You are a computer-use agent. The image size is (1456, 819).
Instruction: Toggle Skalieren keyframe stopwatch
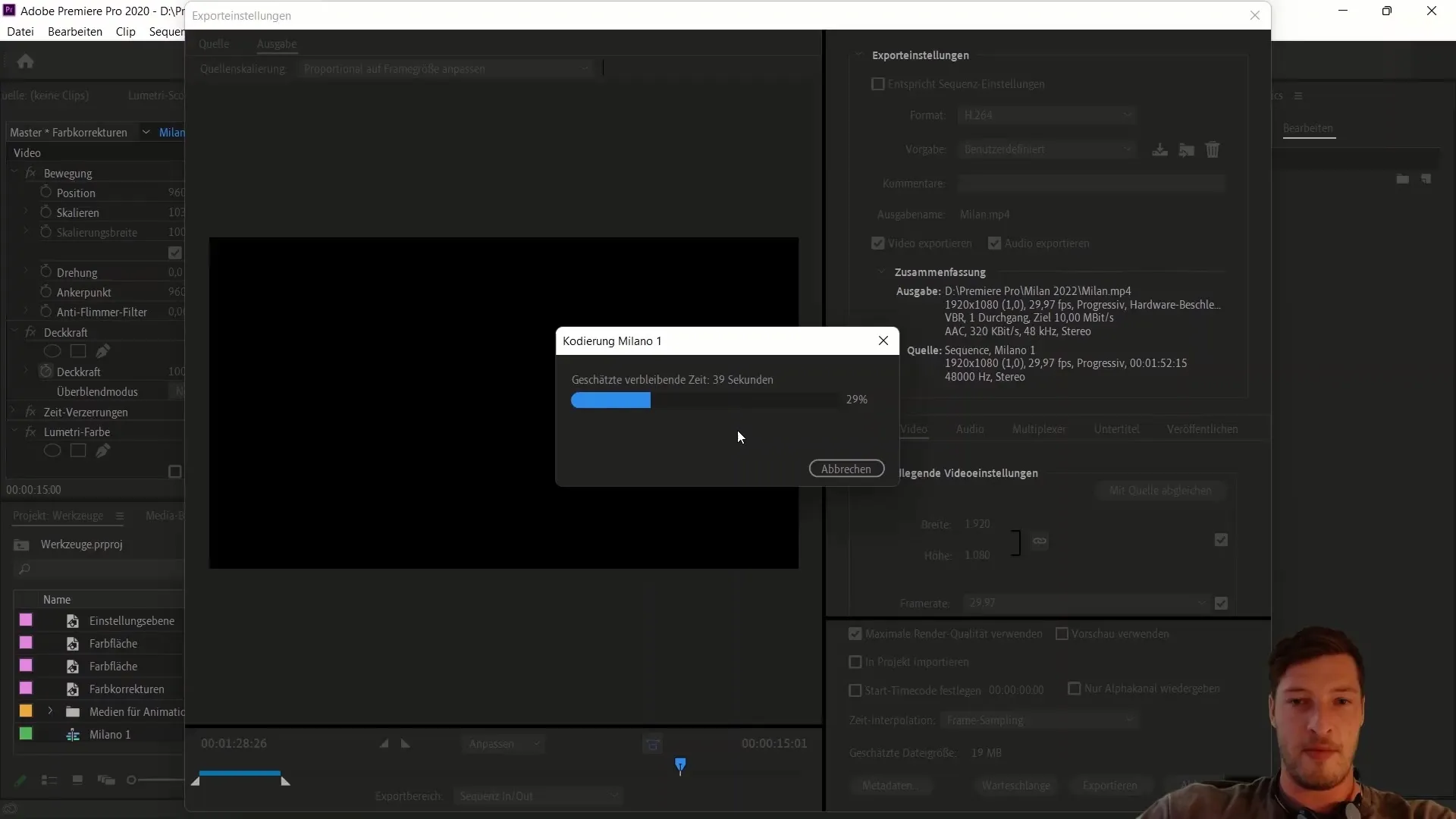click(46, 212)
